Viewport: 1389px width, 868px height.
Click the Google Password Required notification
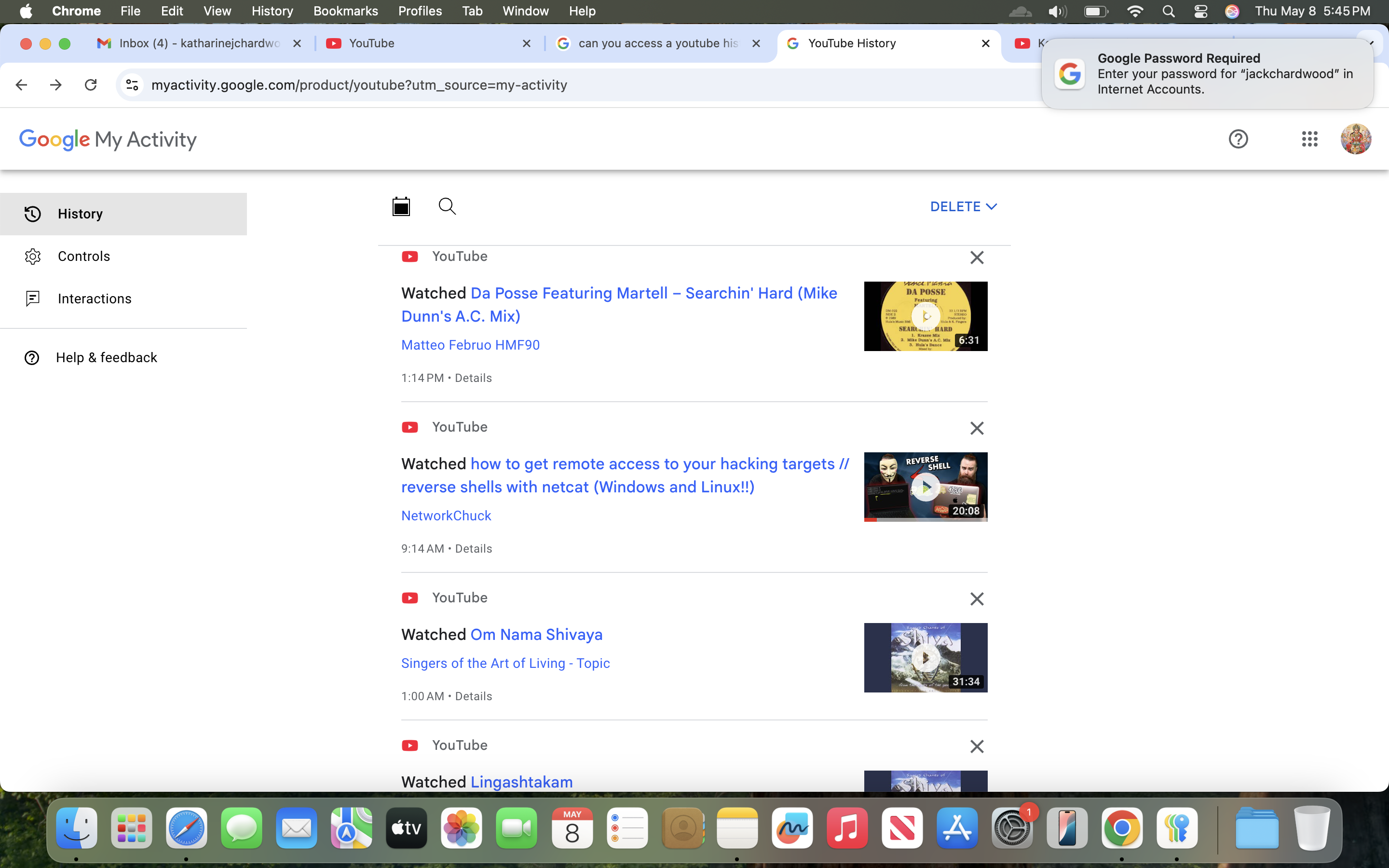(x=1207, y=73)
